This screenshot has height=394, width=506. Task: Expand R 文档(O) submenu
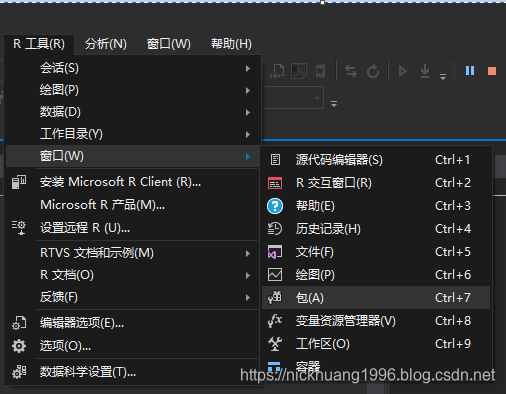pos(133,275)
